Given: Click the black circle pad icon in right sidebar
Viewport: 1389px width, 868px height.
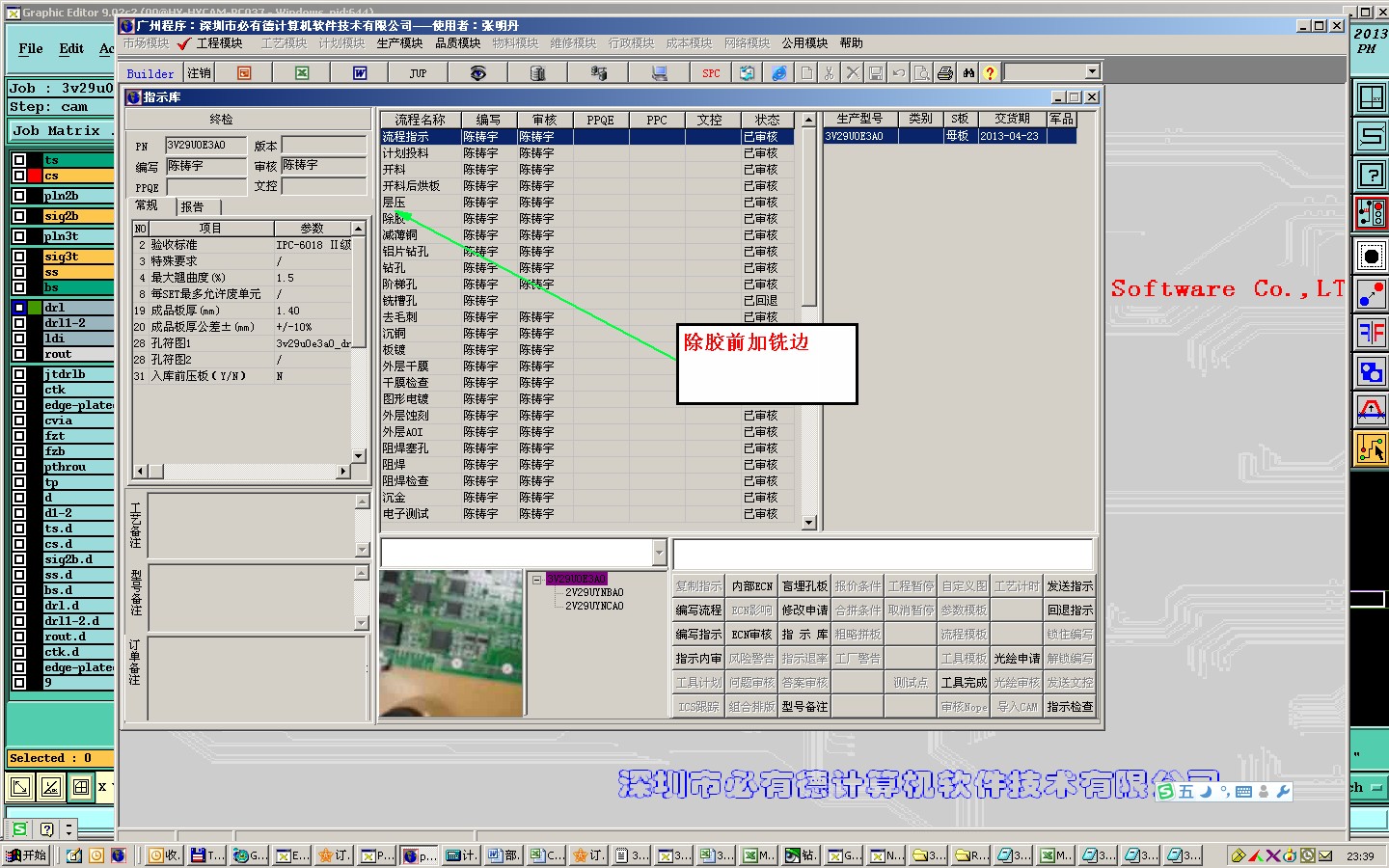Looking at the screenshot, I should (1371, 256).
